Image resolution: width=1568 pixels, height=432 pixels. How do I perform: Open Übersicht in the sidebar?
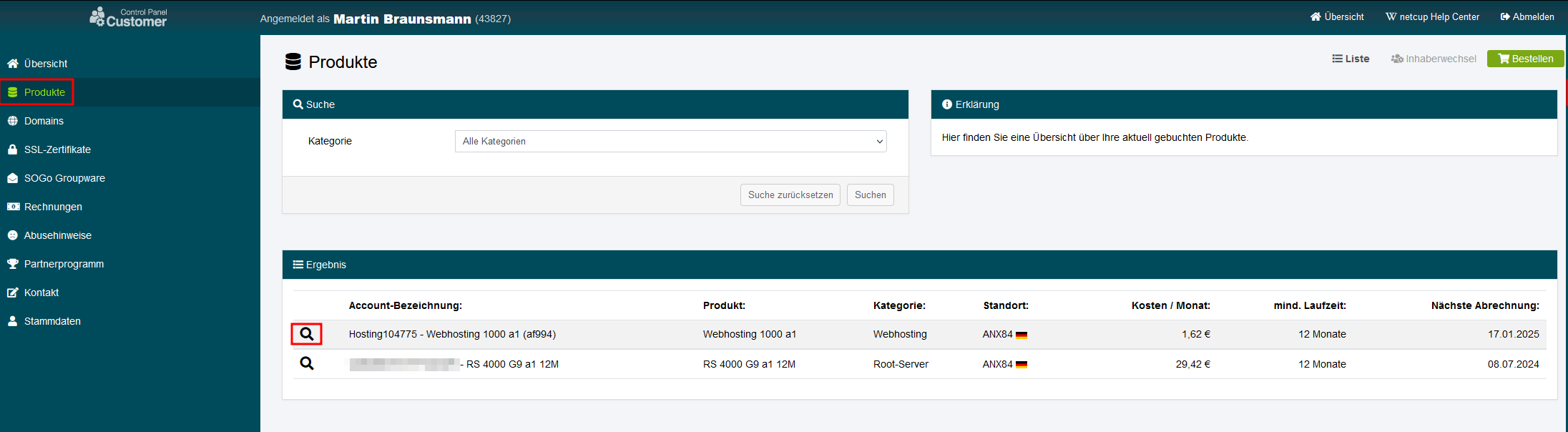[x=45, y=64]
